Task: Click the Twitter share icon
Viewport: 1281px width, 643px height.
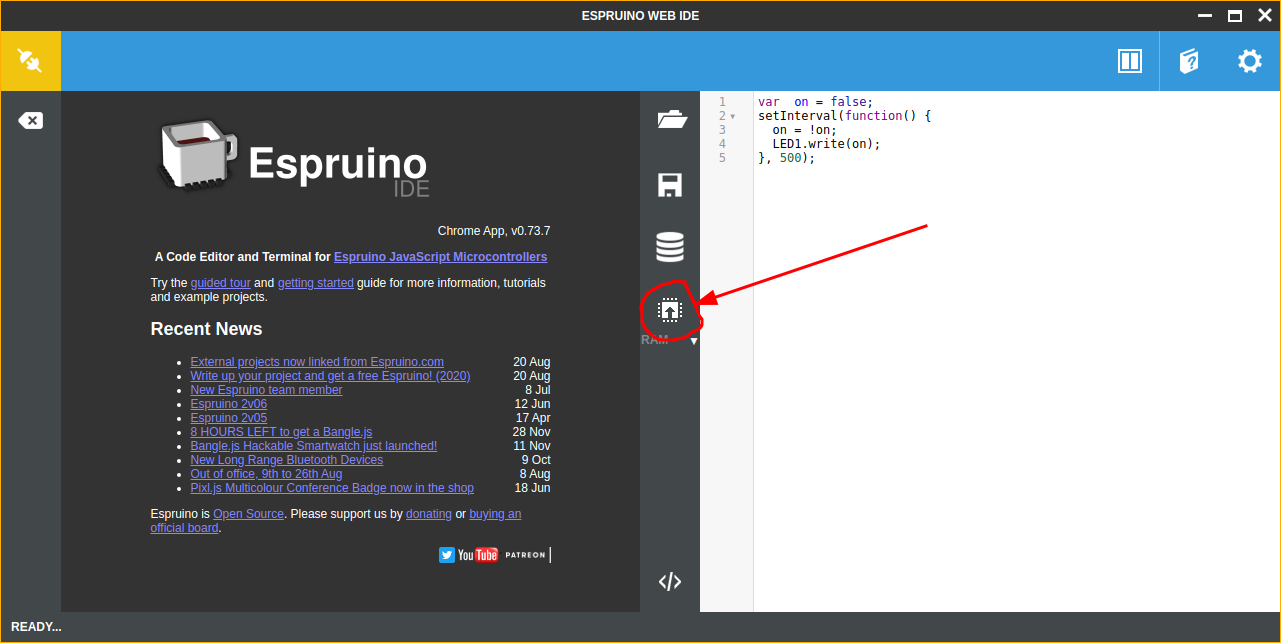Action: click(x=446, y=554)
